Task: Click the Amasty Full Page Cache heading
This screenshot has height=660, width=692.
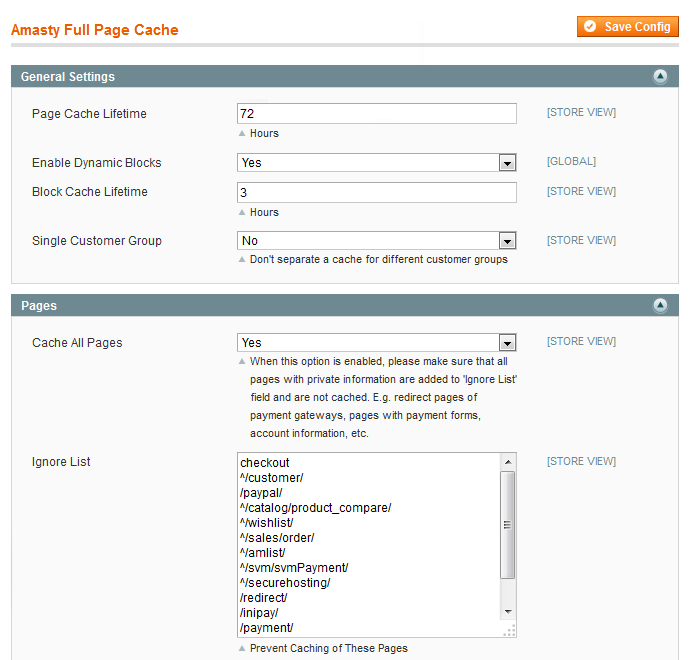Action: click(x=94, y=30)
